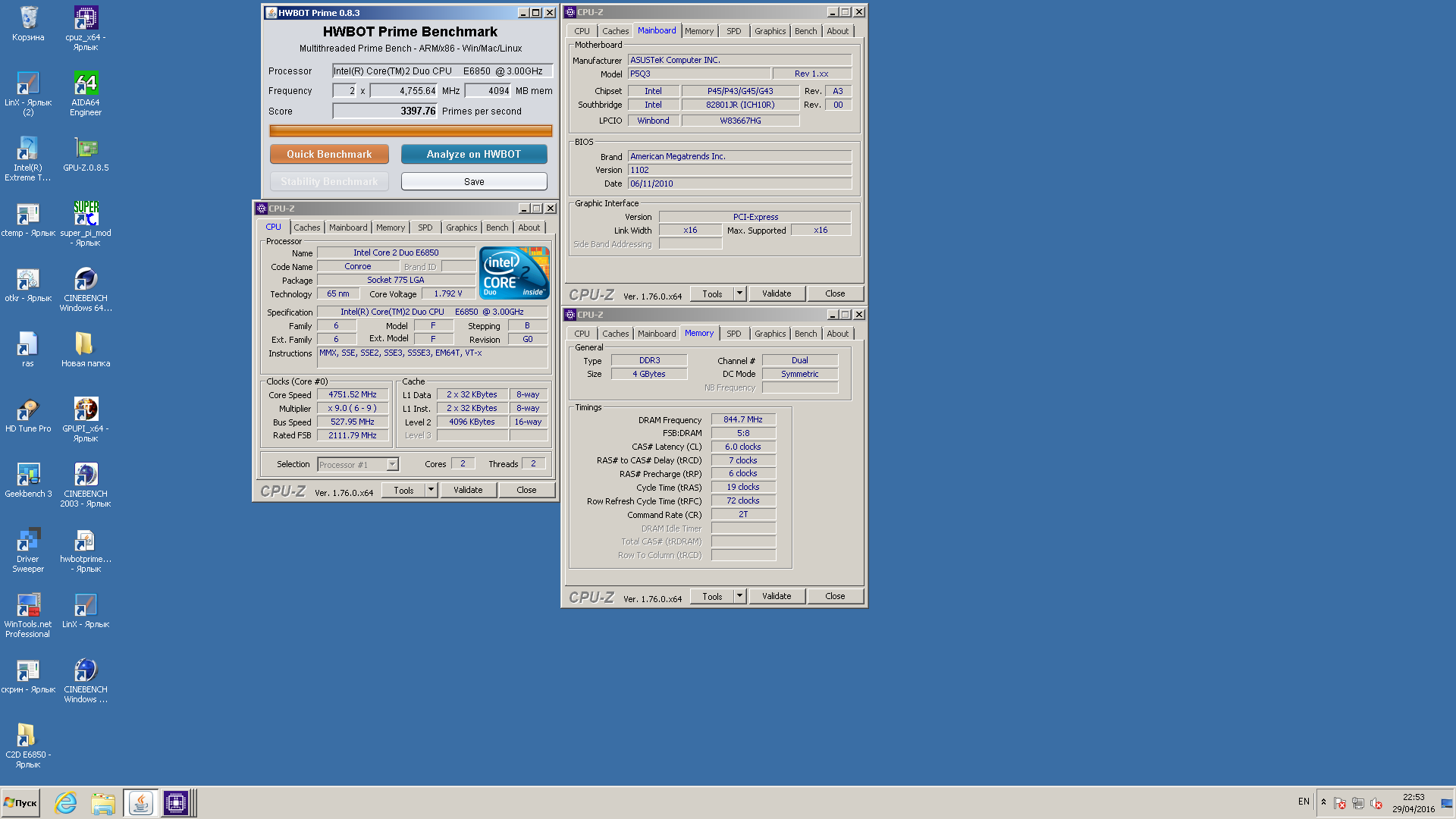The height and width of the screenshot is (819, 1456).
Task: Open the ctemp shortcut icon
Action: pyautogui.click(x=28, y=219)
